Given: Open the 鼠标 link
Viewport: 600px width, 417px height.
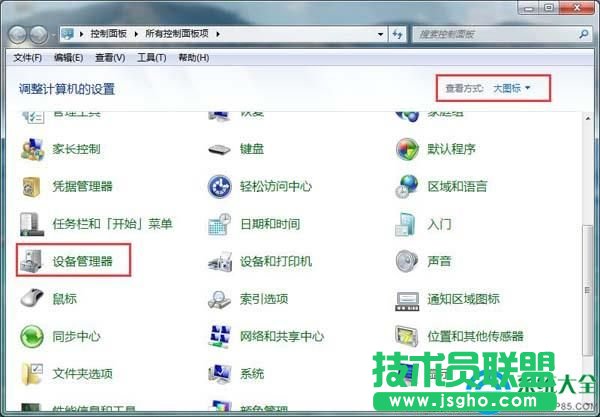Looking at the screenshot, I should [x=65, y=299].
